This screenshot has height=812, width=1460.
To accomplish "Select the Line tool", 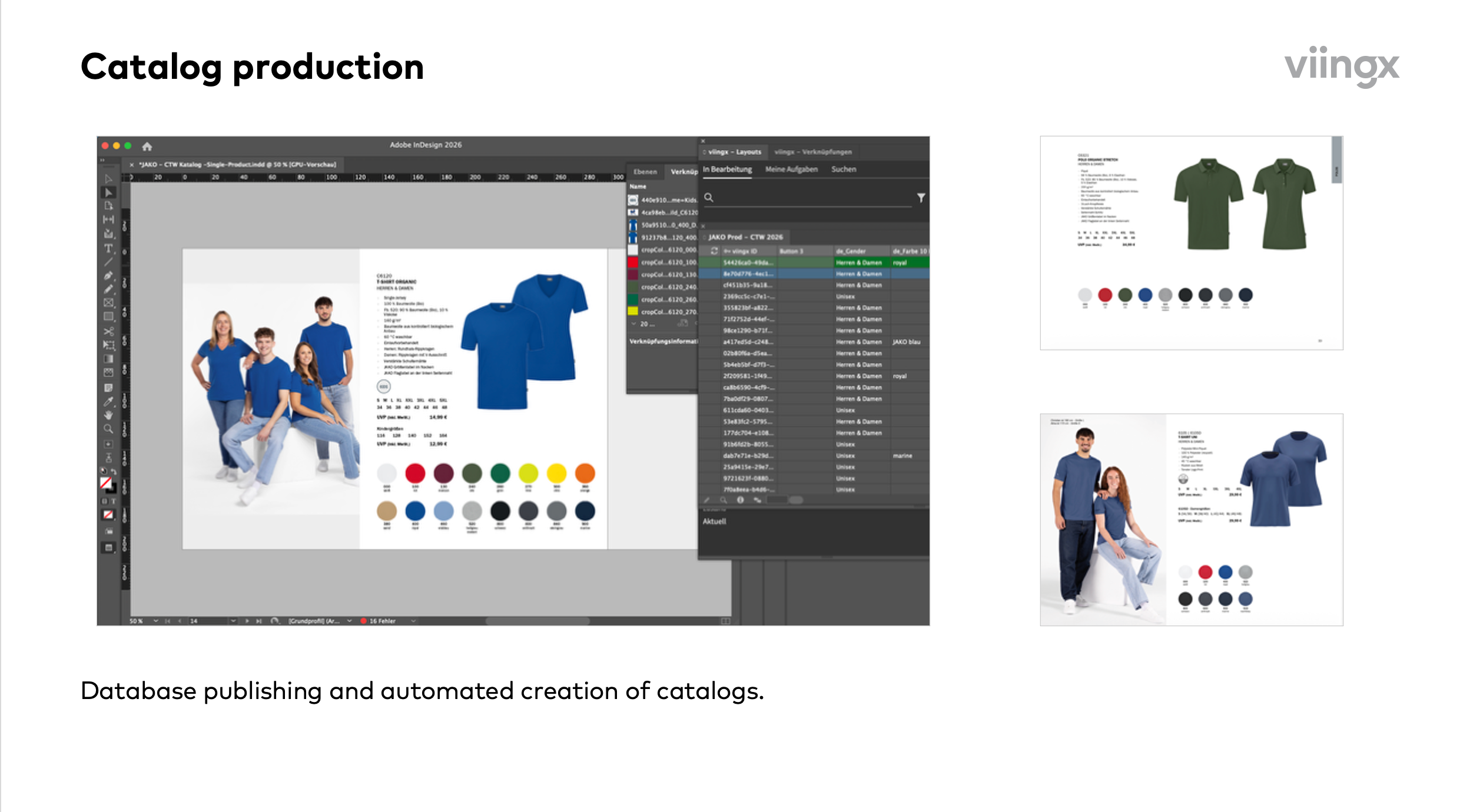I will [108, 262].
